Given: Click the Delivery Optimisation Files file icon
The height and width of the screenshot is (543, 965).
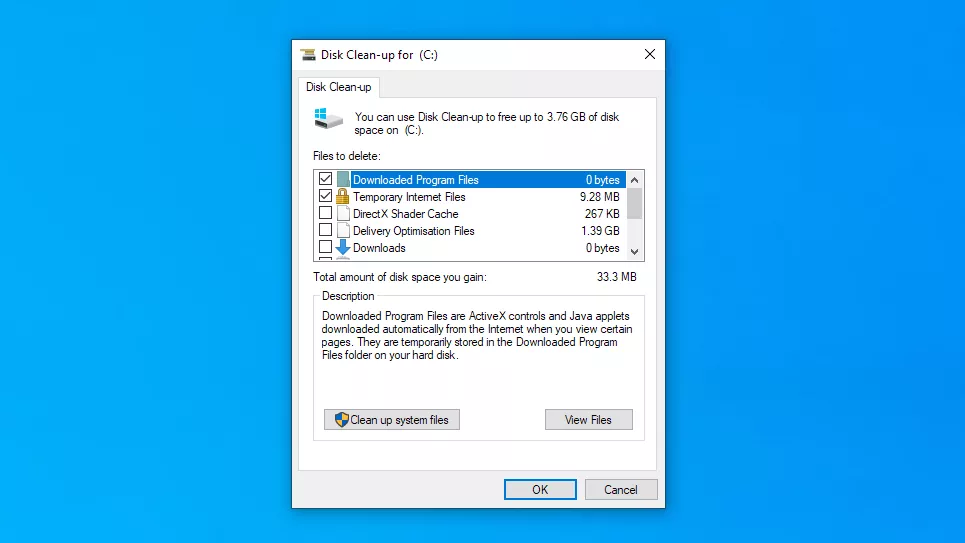Looking at the screenshot, I should [343, 231].
